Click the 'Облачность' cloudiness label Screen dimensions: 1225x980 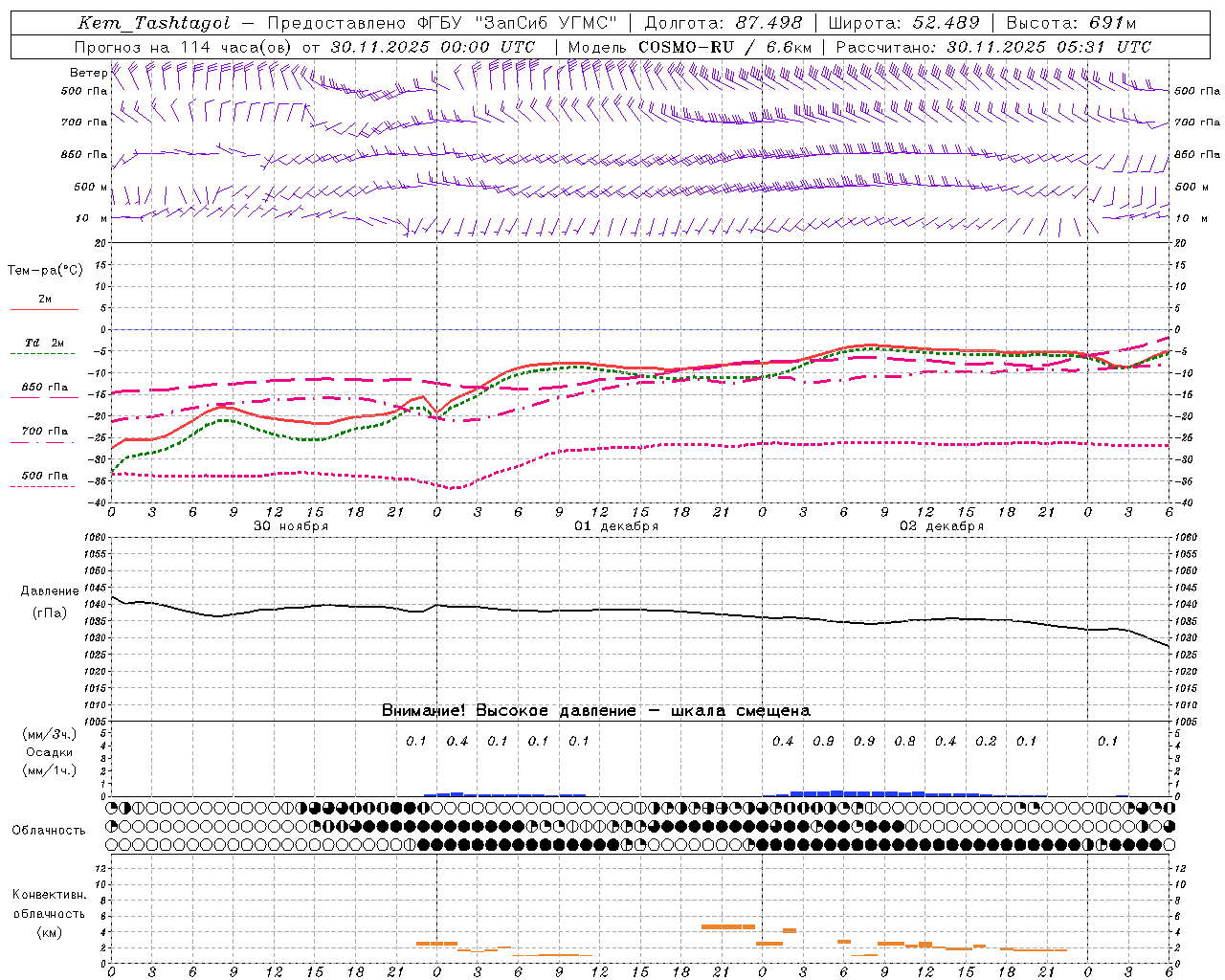tap(49, 830)
